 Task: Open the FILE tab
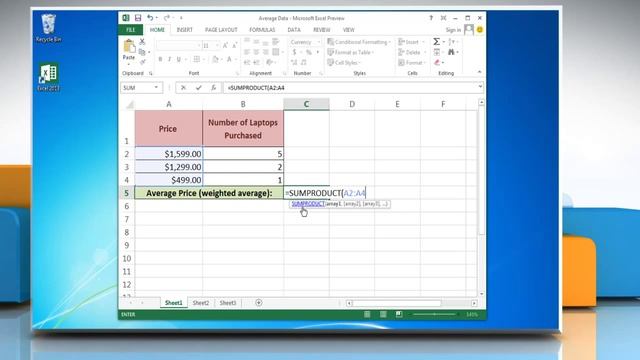[x=131, y=30]
